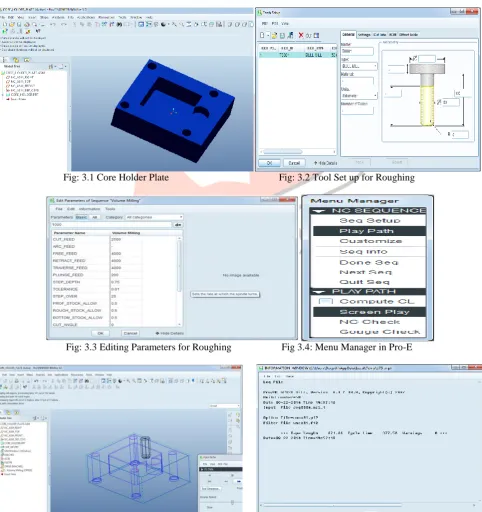Open Model Tree Settings dropdown in Core Holder window
Screen dimensions: 482x512
[63, 67]
